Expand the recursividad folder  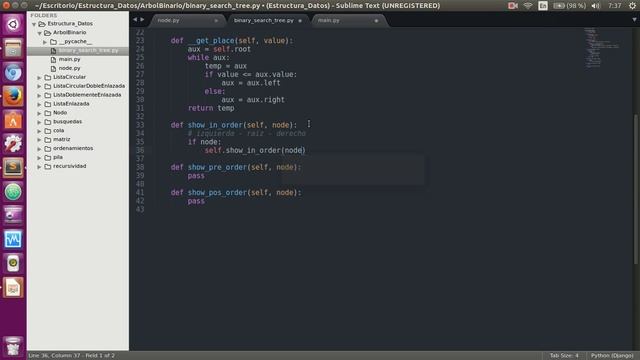39,167
